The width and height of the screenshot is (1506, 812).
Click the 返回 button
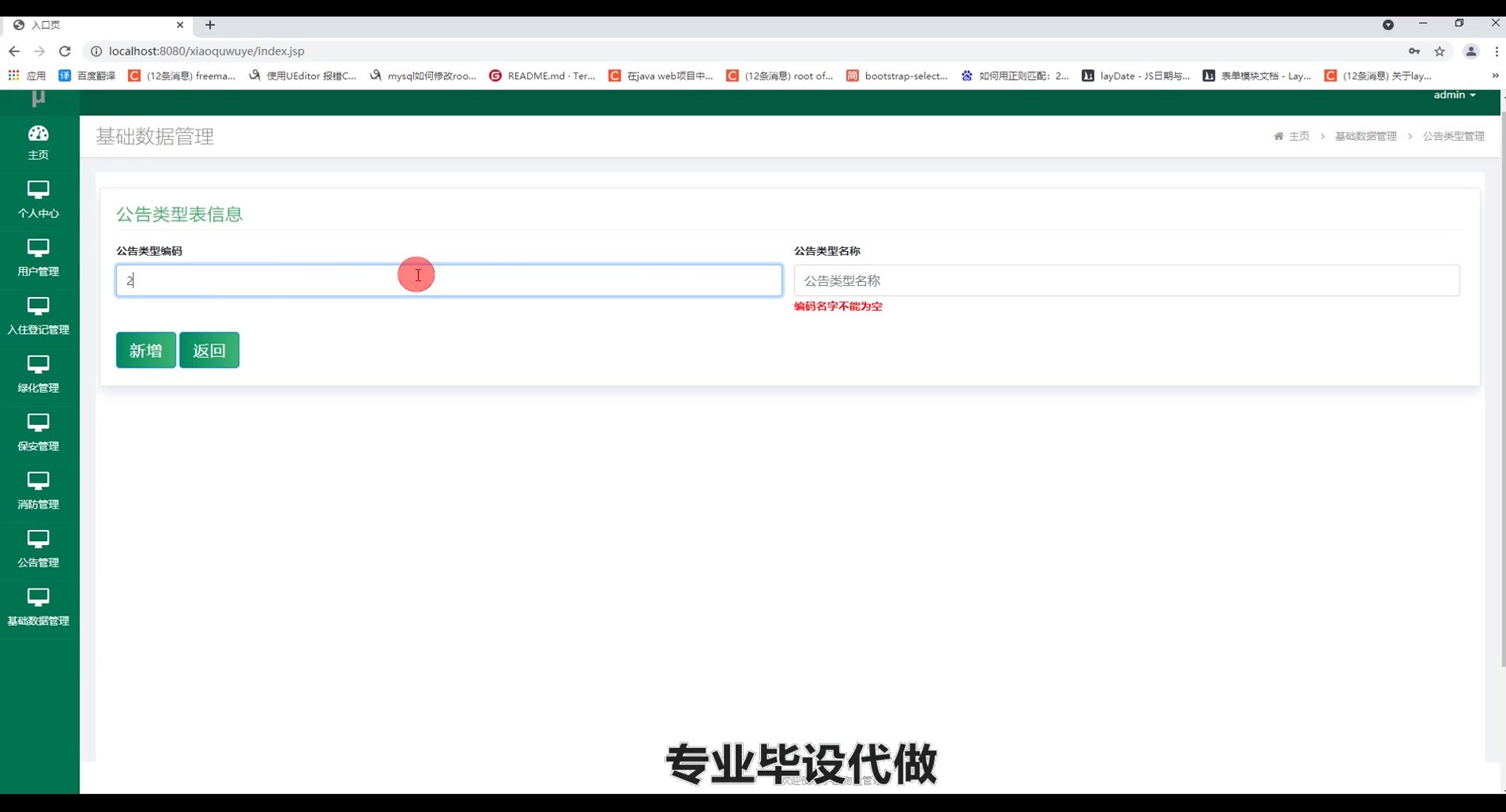(209, 350)
